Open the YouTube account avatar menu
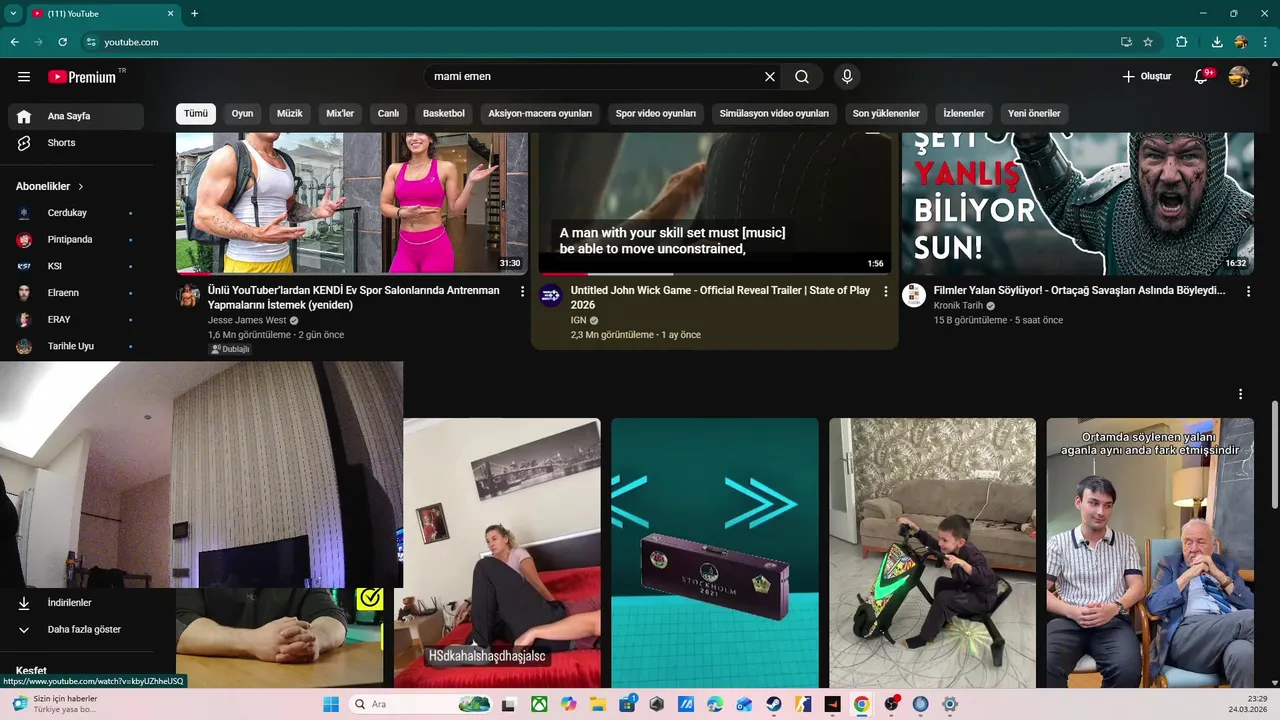 [1239, 77]
